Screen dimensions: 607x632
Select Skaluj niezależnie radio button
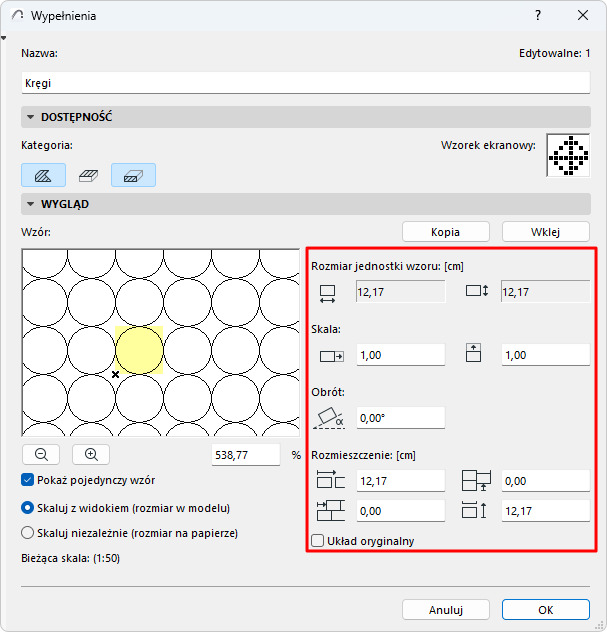click(27, 533)
